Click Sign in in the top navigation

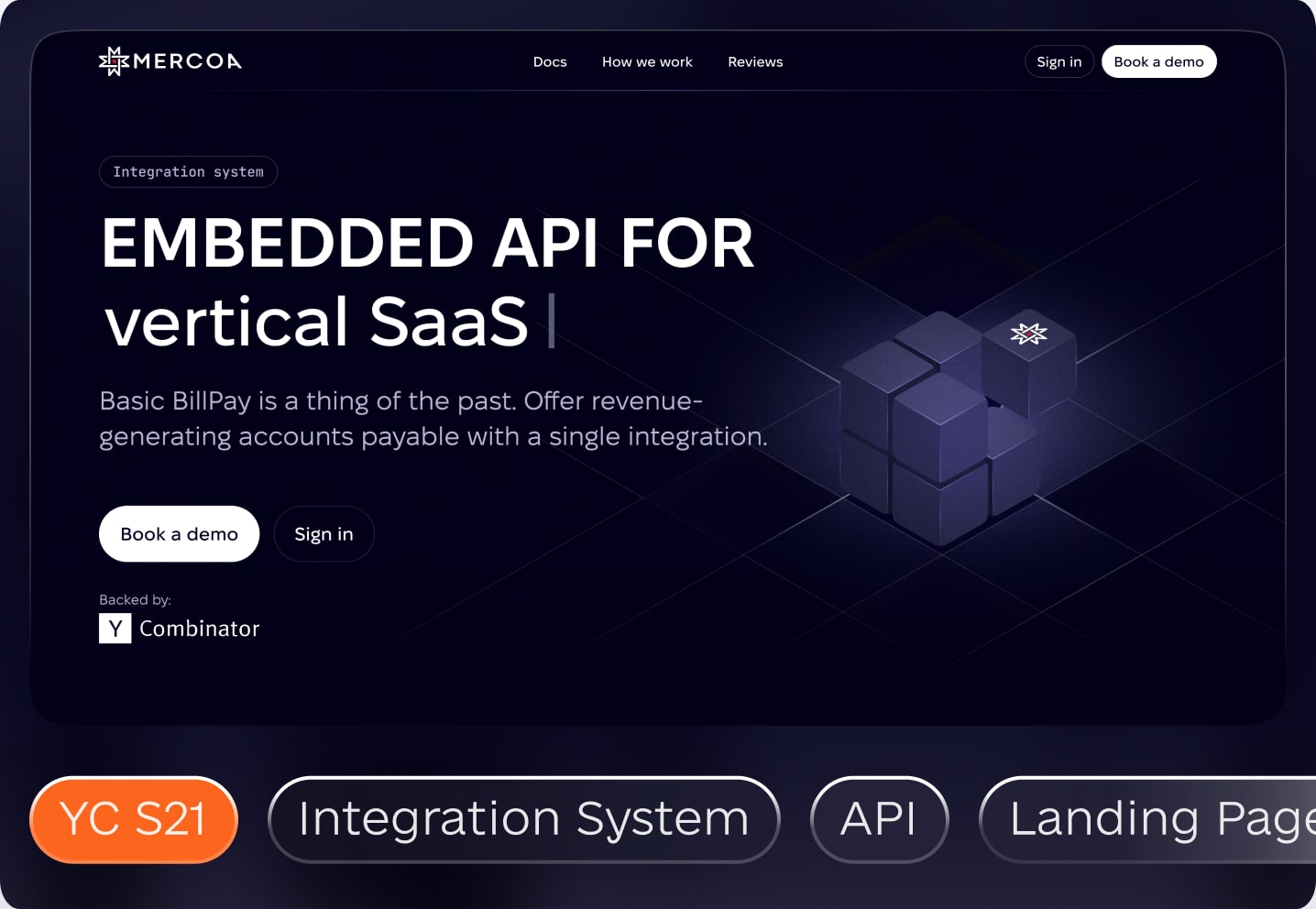pos(1059,61)
